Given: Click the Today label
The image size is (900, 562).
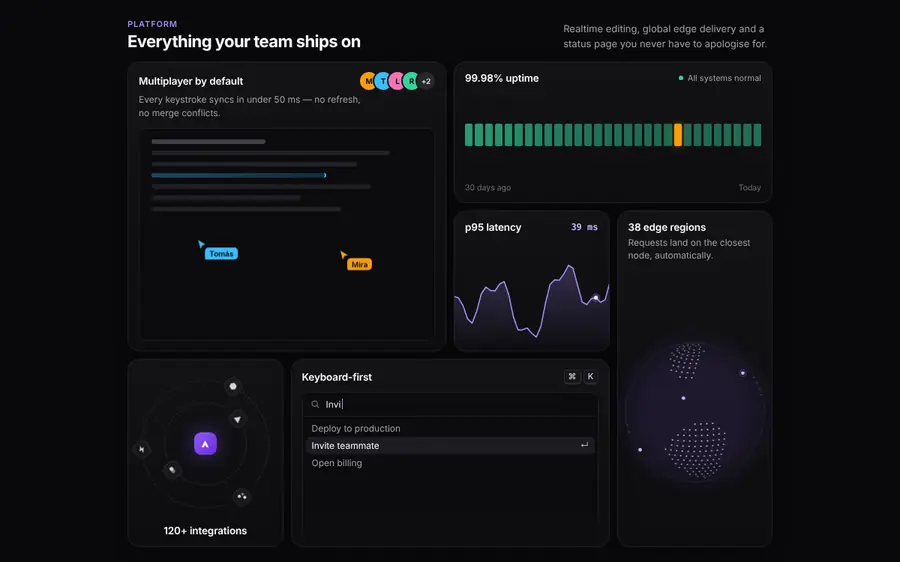Looking at the screenshot, I should (750, 188).
